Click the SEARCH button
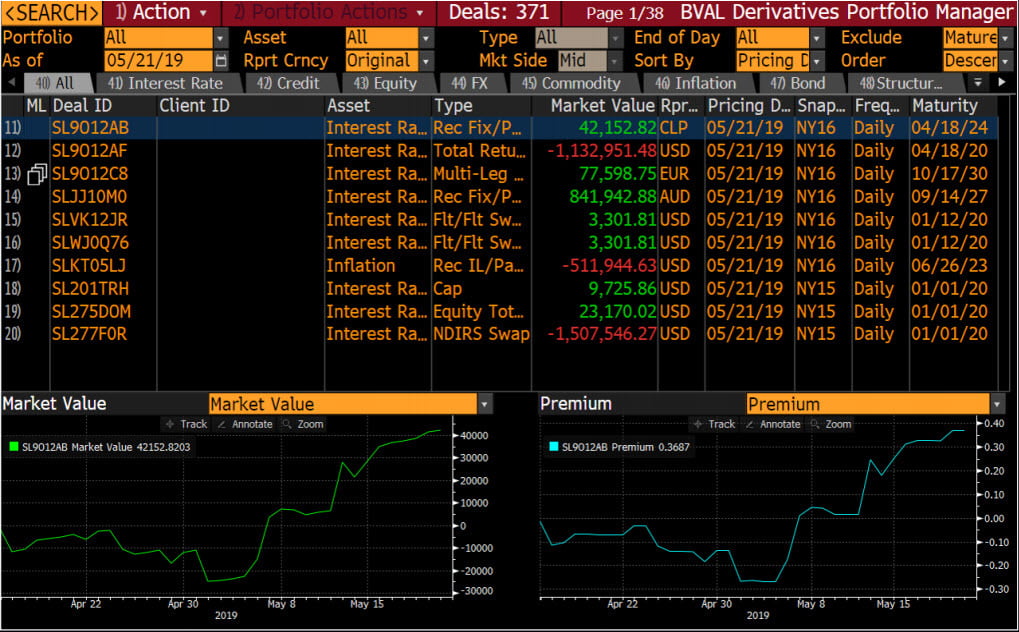1019x632 pixels. [x=51, y=12]
